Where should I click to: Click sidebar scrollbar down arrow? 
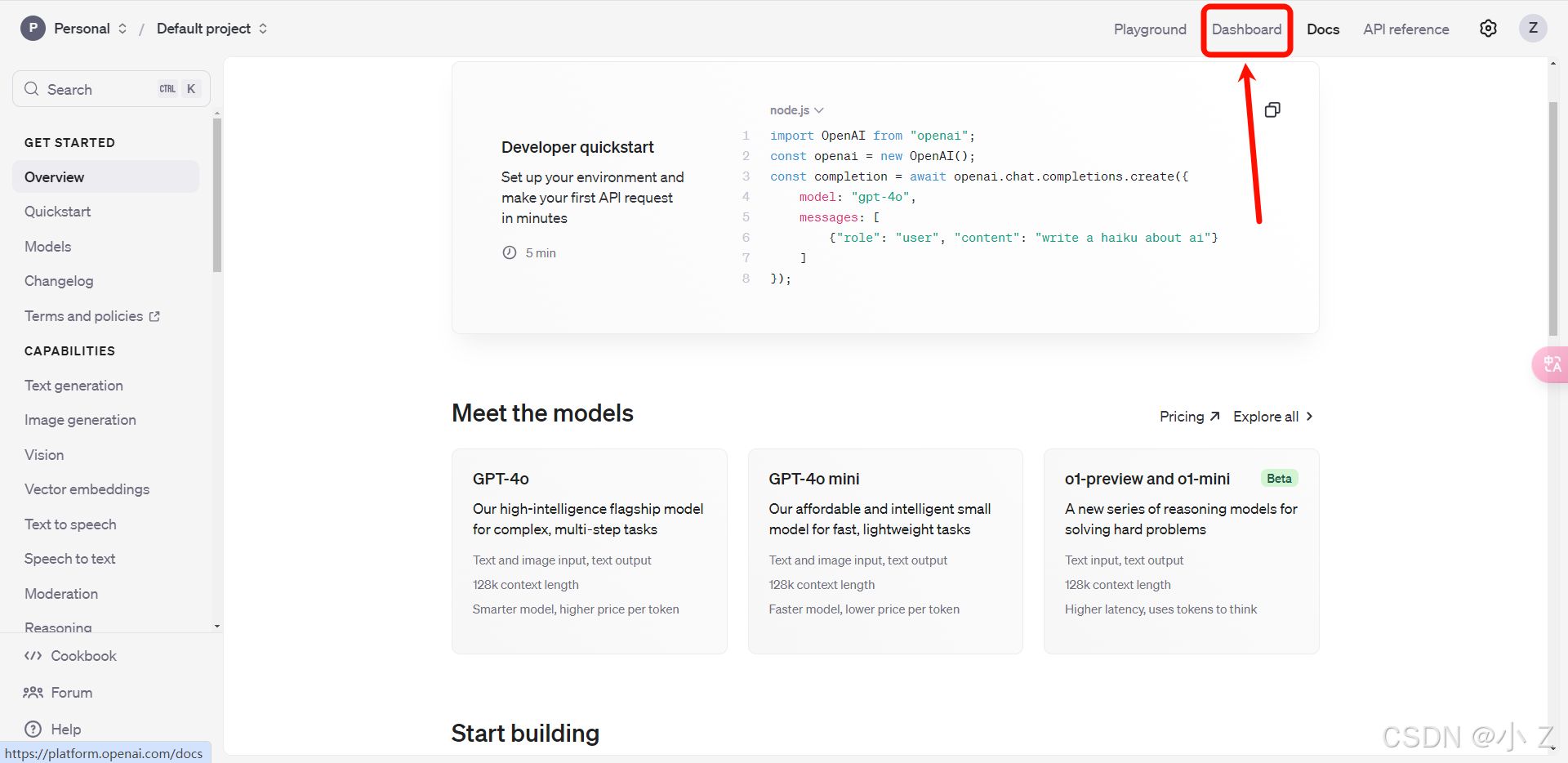tap(217, 627)
